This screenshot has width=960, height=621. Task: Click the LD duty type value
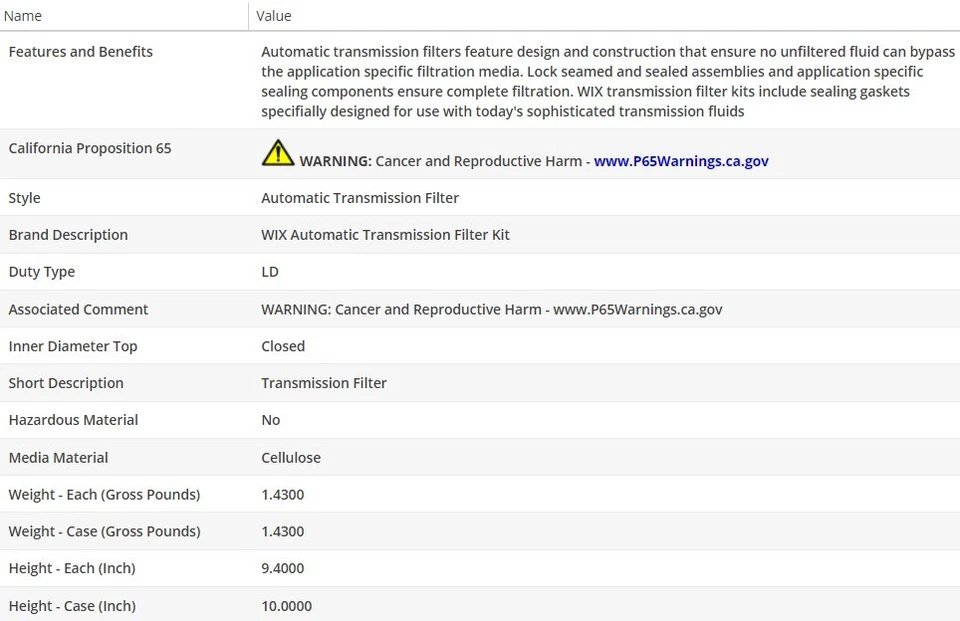[x=270, y=272]
